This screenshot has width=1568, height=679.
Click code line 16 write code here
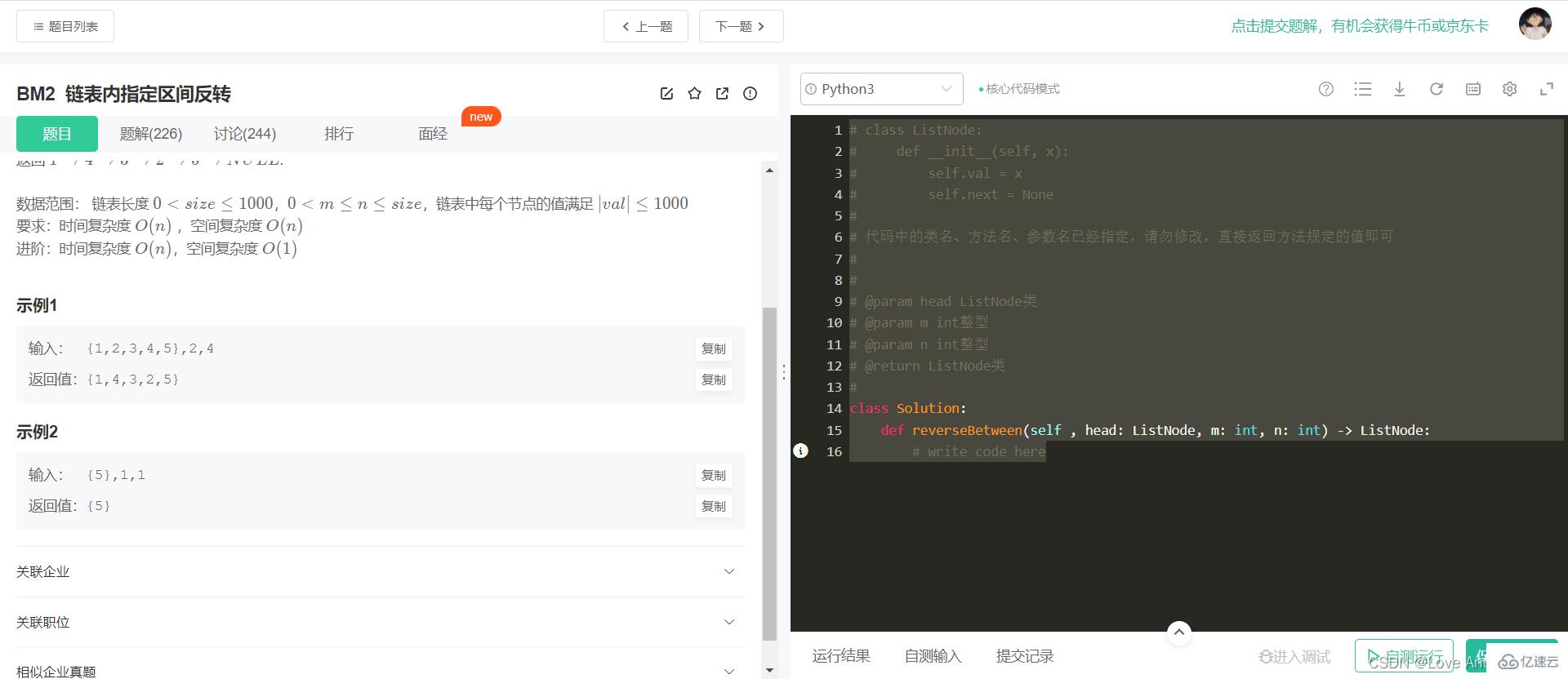(978, 451)
